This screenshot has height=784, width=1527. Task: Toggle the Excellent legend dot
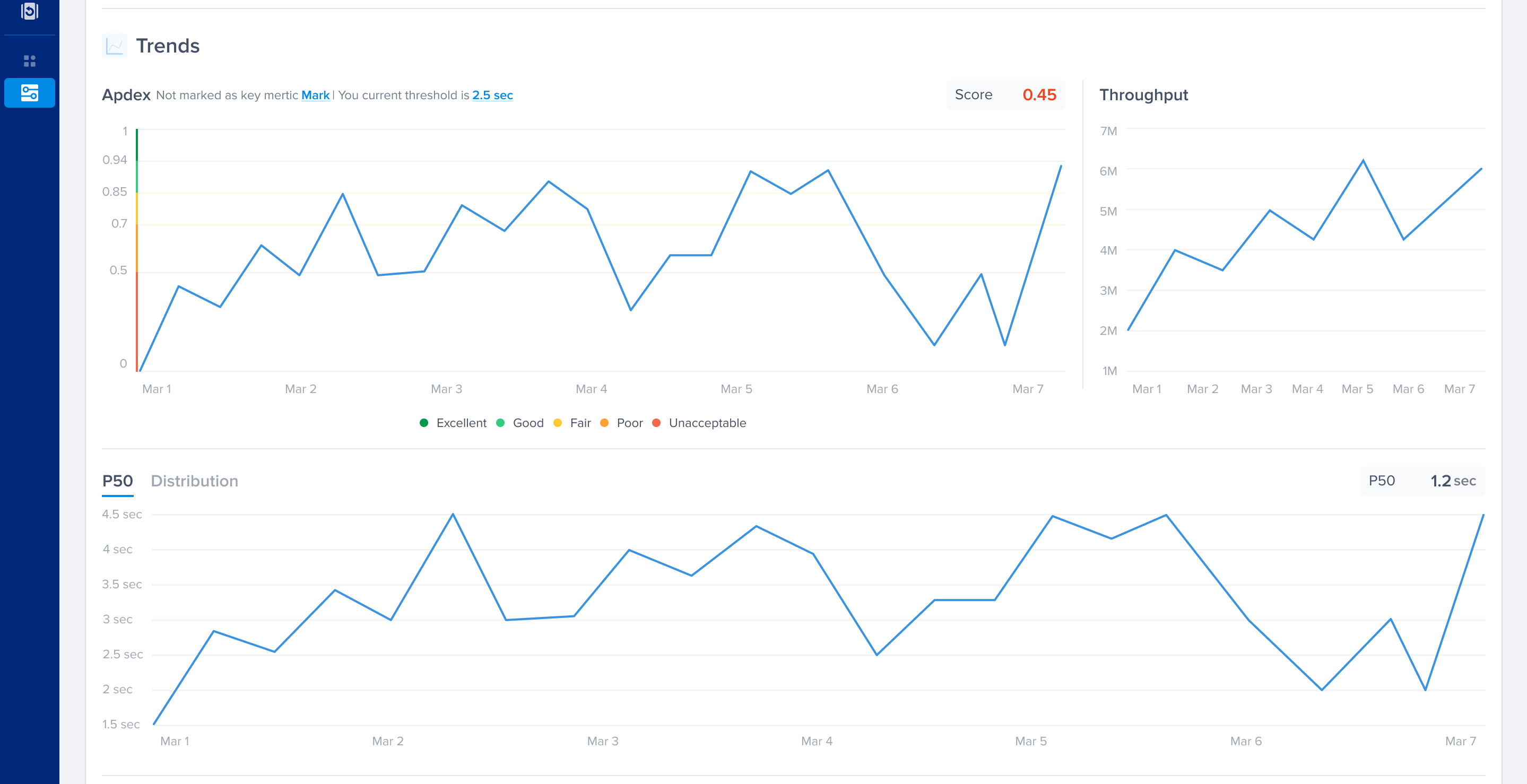tap(424, 423)
